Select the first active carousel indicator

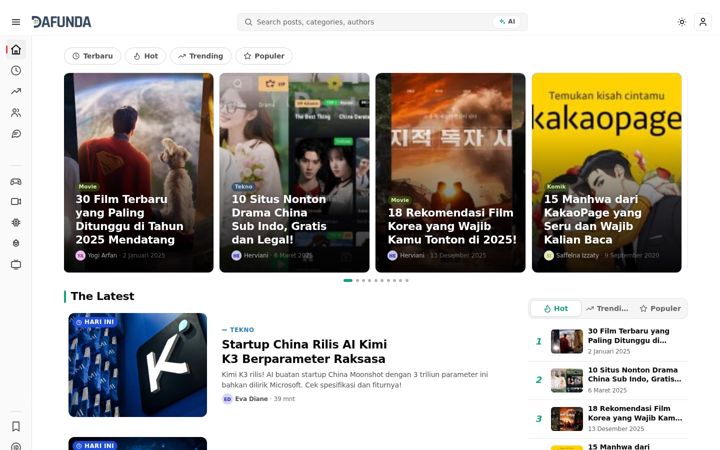coord(348,280)
